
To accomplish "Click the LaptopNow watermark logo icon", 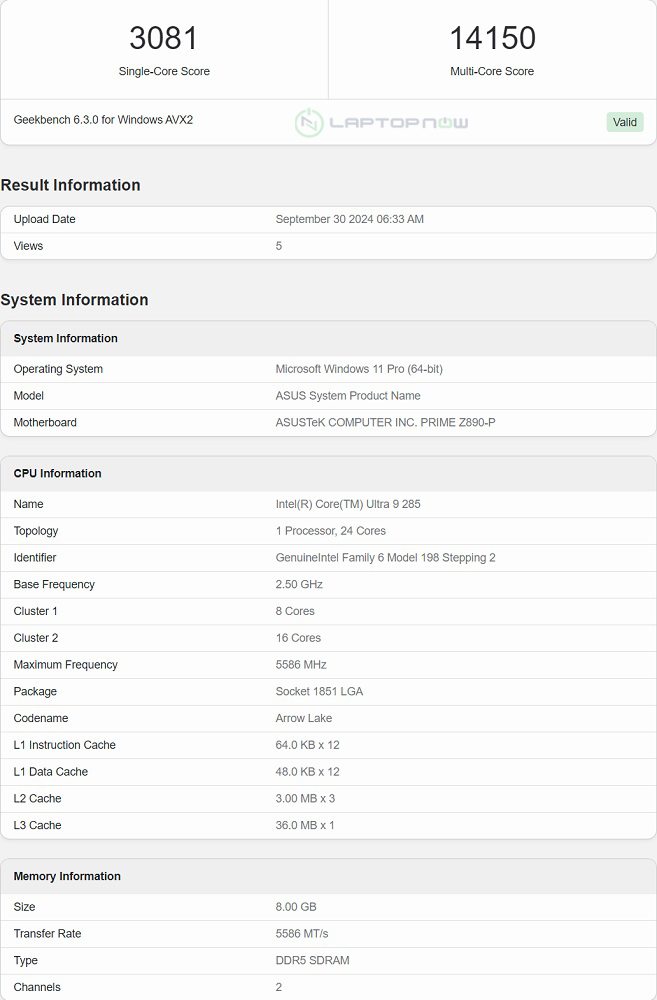I will pyautogui.click(x=309, y=122).
